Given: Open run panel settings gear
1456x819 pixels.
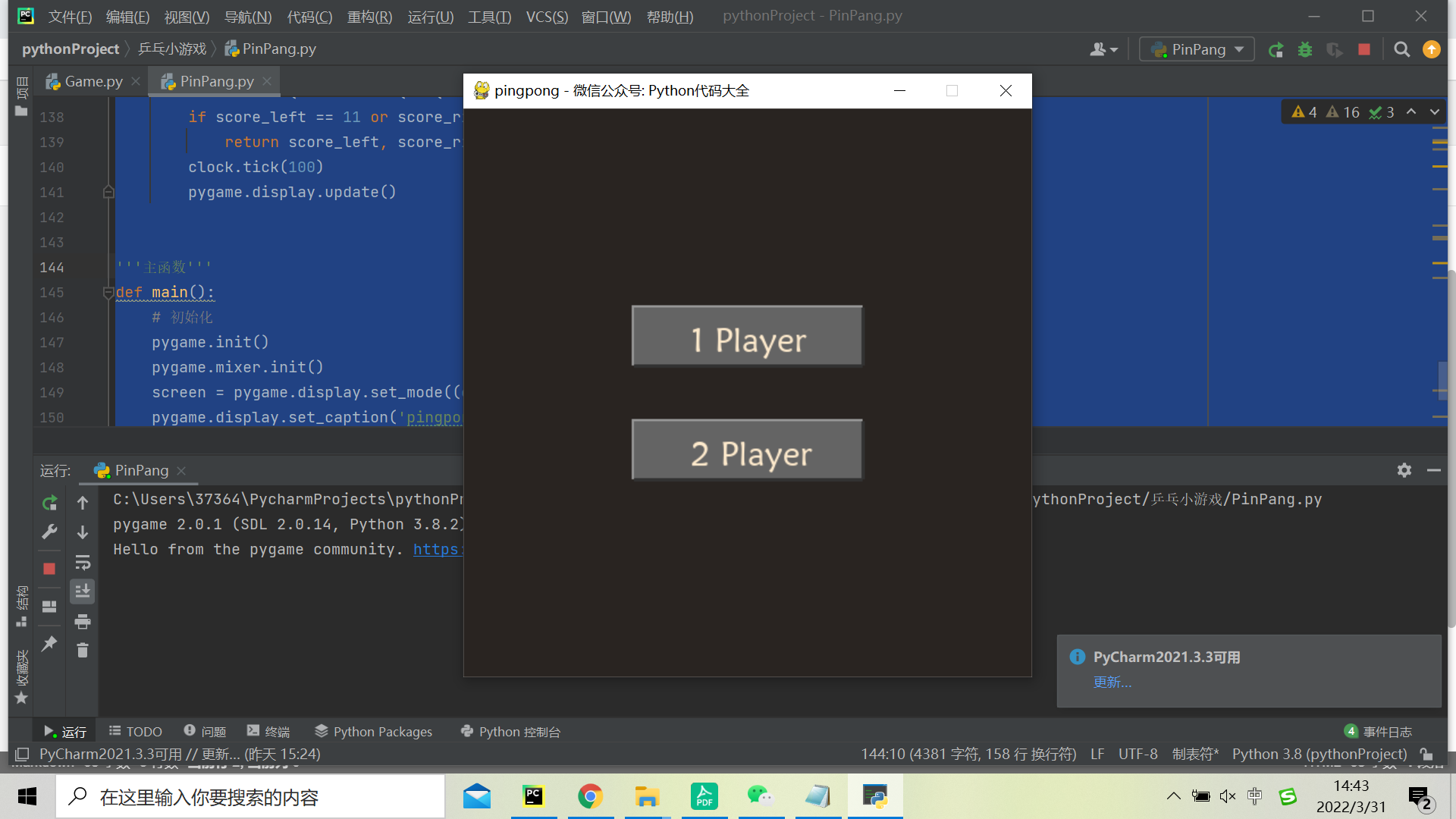Looking at the screenshot, I should pos(1404,470).
